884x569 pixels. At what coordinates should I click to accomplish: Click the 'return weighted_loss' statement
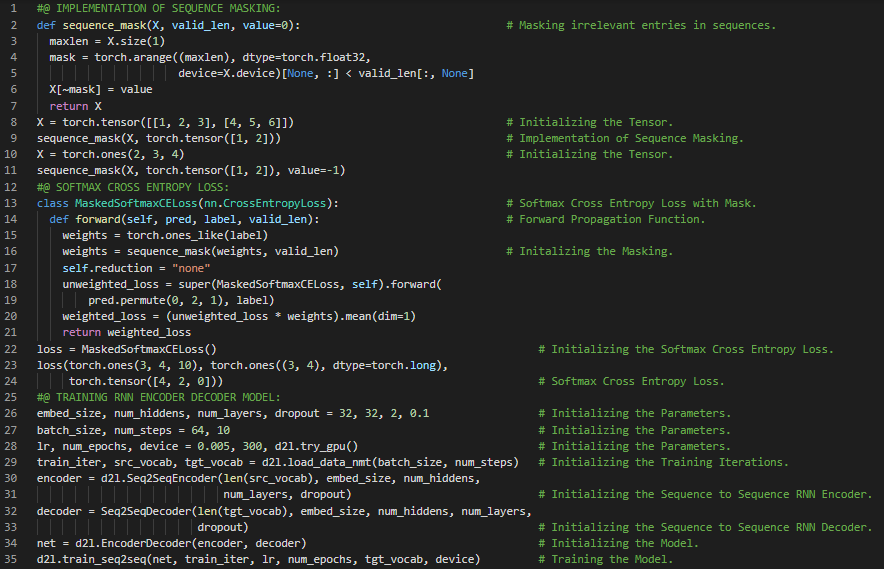pos(126,332)
